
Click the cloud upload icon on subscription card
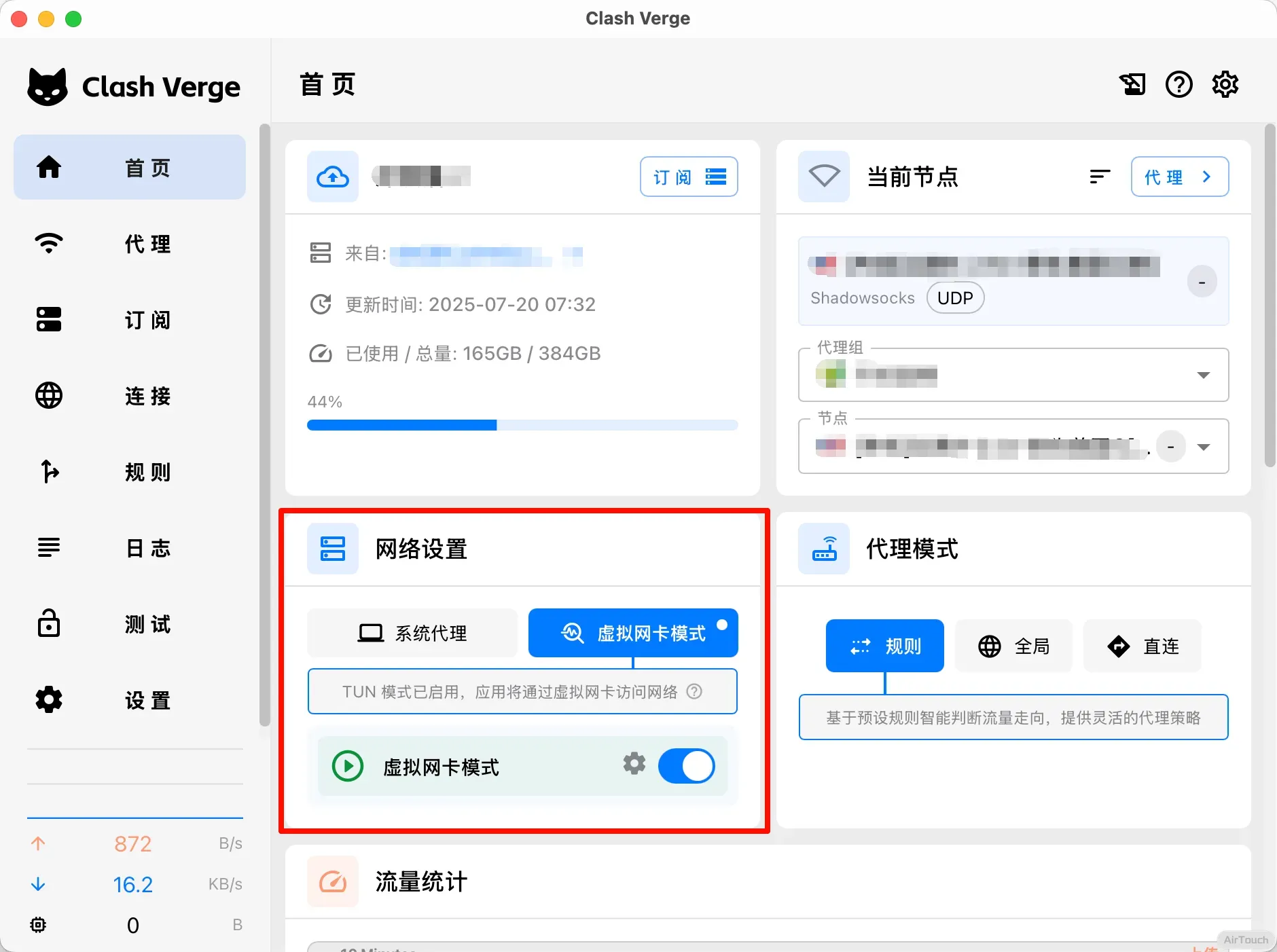click(x=333, y=177)
